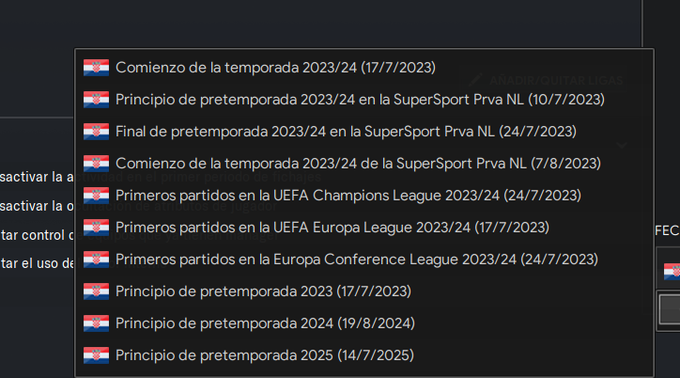Click Croatia flag in date field at right edge
Screen dimensions: 680x378
point(672,271)
